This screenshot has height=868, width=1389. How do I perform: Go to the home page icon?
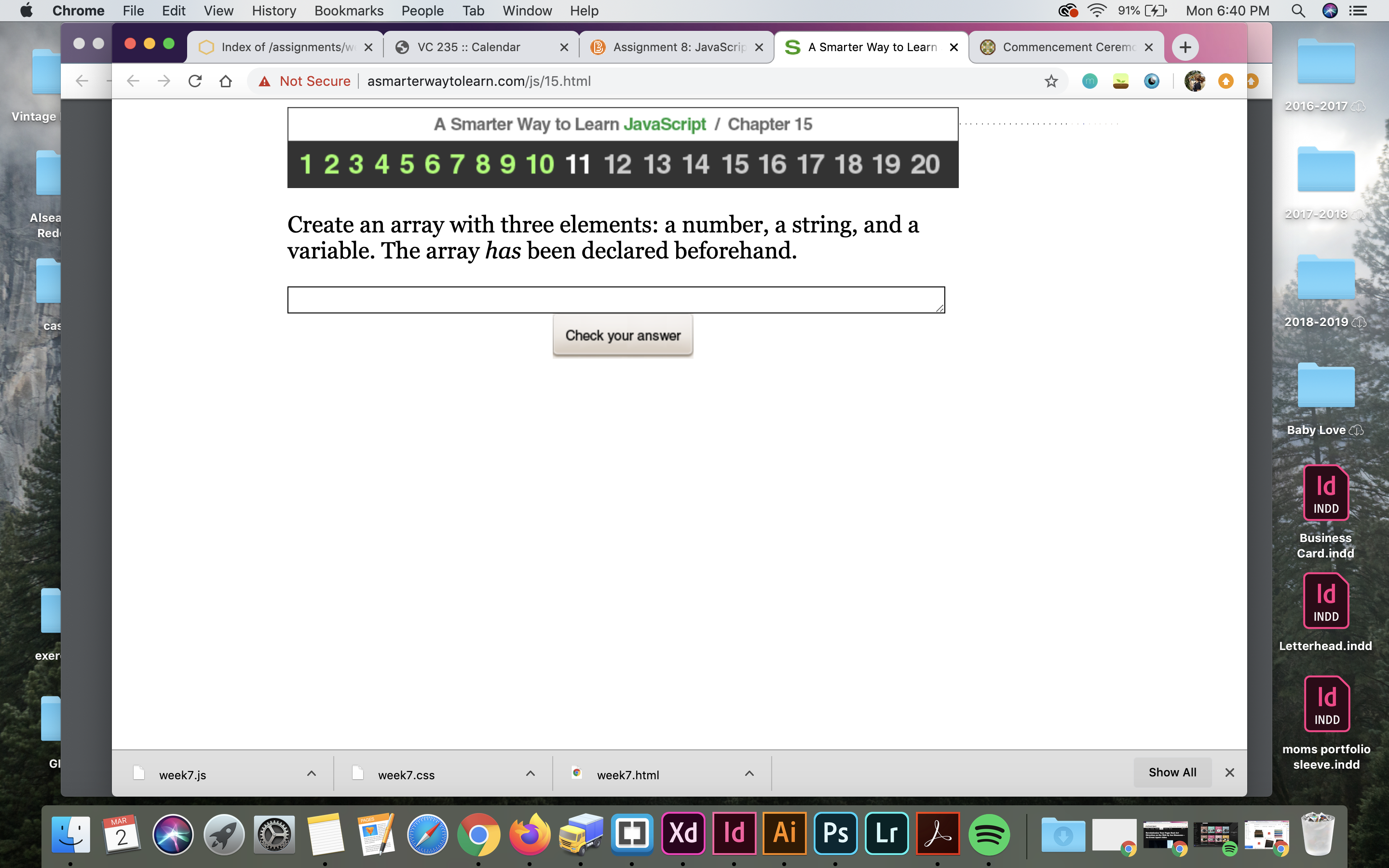pos(226,81)
